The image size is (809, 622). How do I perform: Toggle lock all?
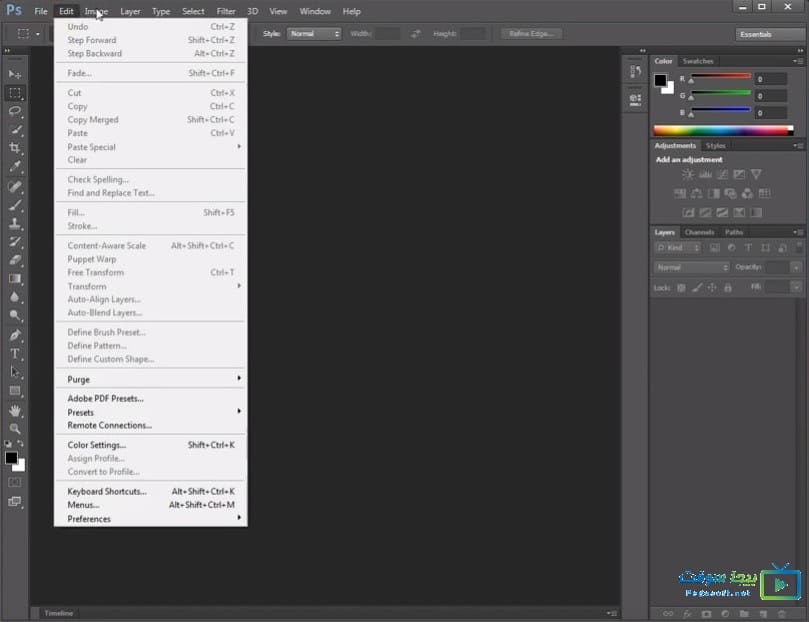point(727,288)
